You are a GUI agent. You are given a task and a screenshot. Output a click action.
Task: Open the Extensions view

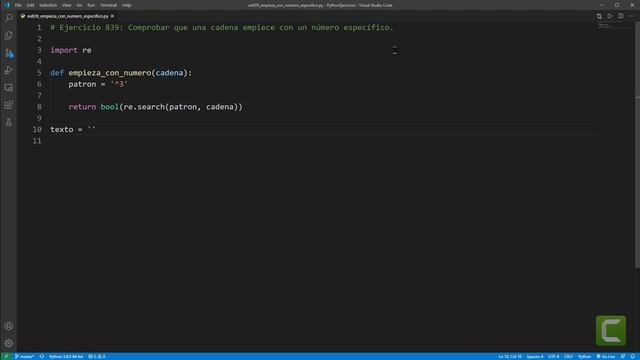pos(9,105)
